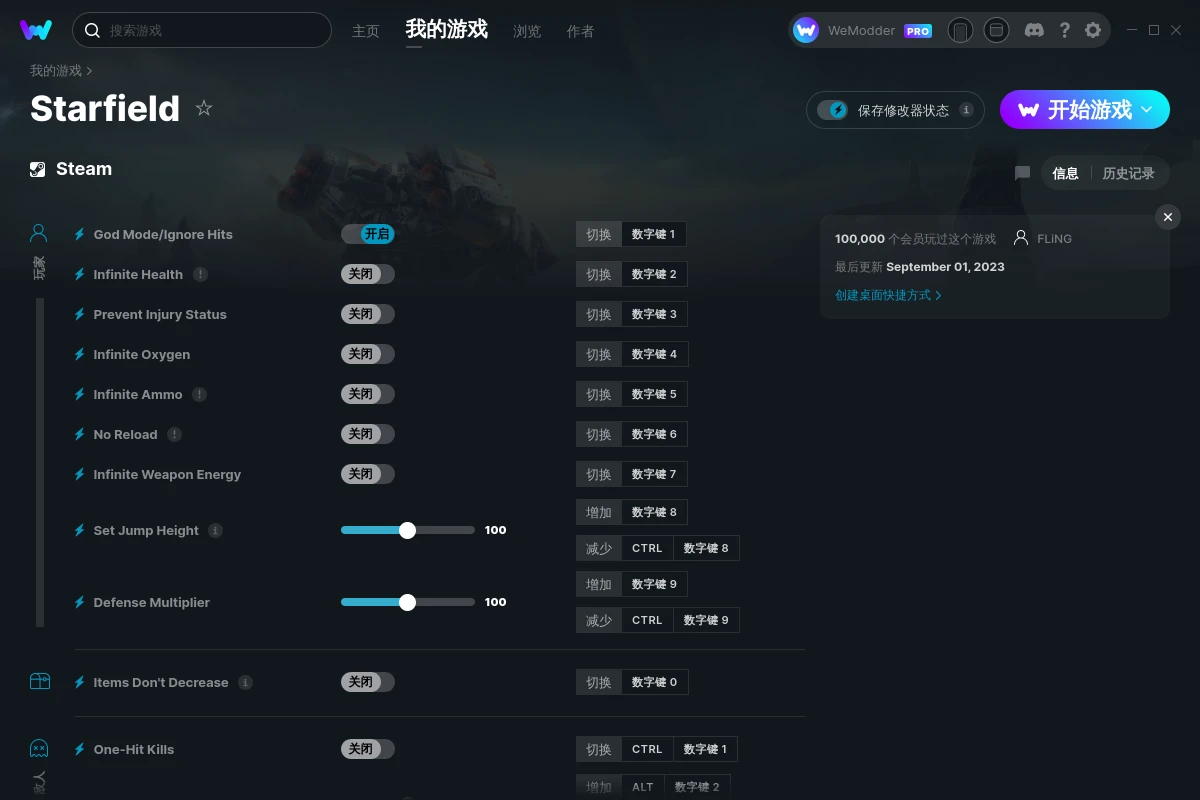
Task: Change Items Don't Decrease hotkey 数字键 0
Action: pyautogui.click(x=655, y=682)
